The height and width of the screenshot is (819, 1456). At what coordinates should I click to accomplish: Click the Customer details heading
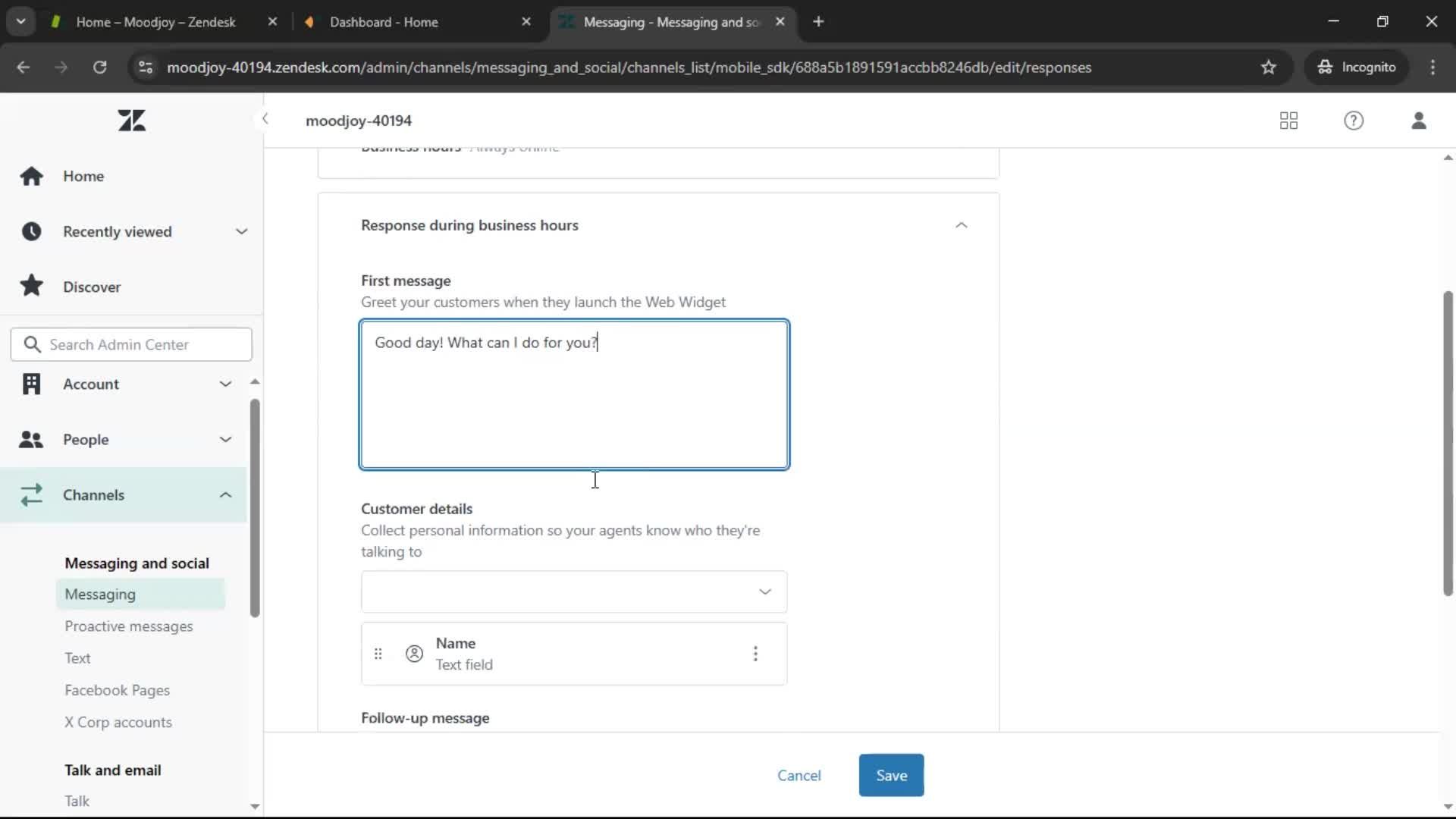(x=416, y=508)
